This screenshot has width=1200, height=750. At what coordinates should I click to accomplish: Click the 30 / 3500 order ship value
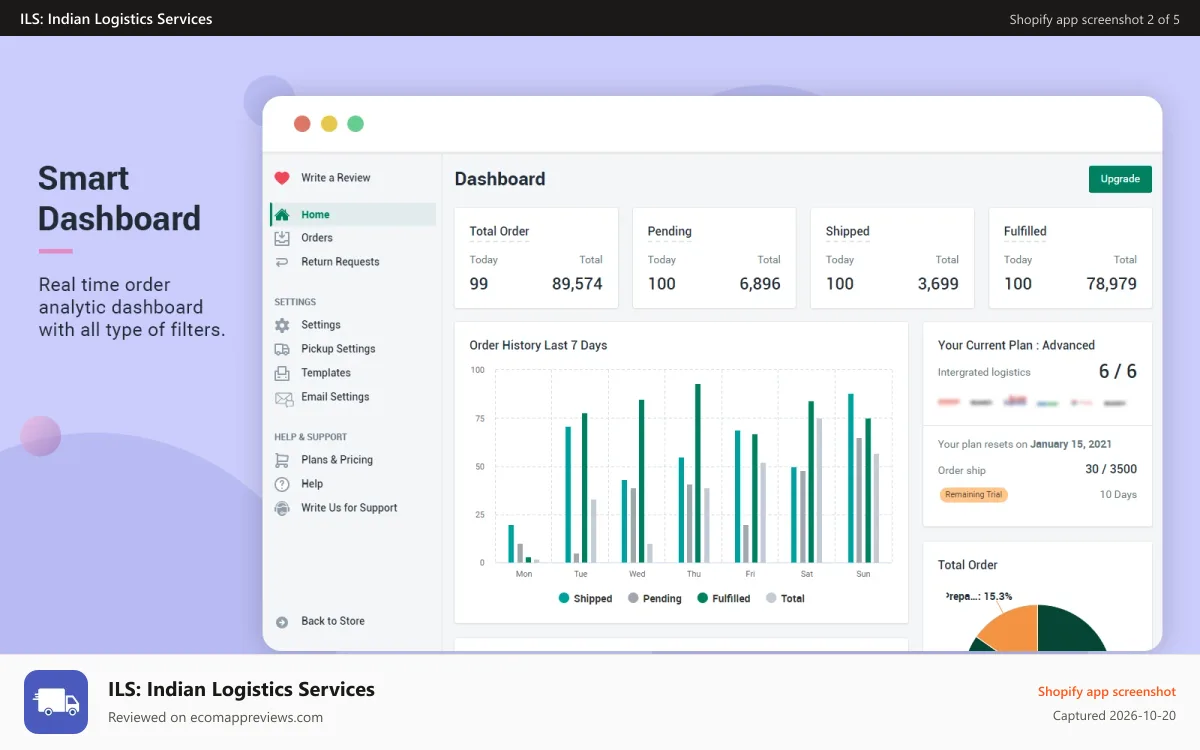tap(1111, 469)
